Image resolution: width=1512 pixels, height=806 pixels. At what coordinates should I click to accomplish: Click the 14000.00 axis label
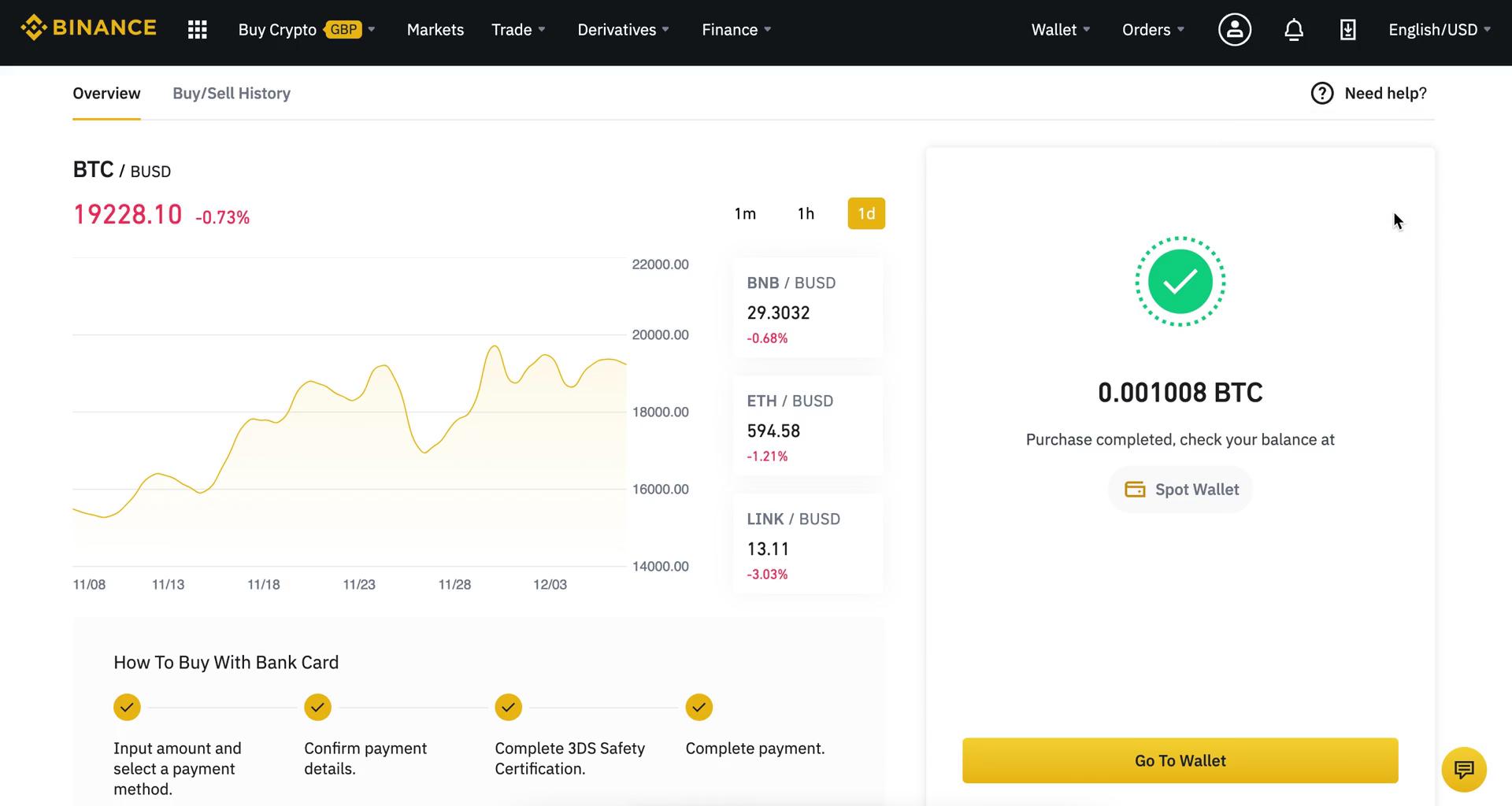pyautogui.click(x=660, y=567)
